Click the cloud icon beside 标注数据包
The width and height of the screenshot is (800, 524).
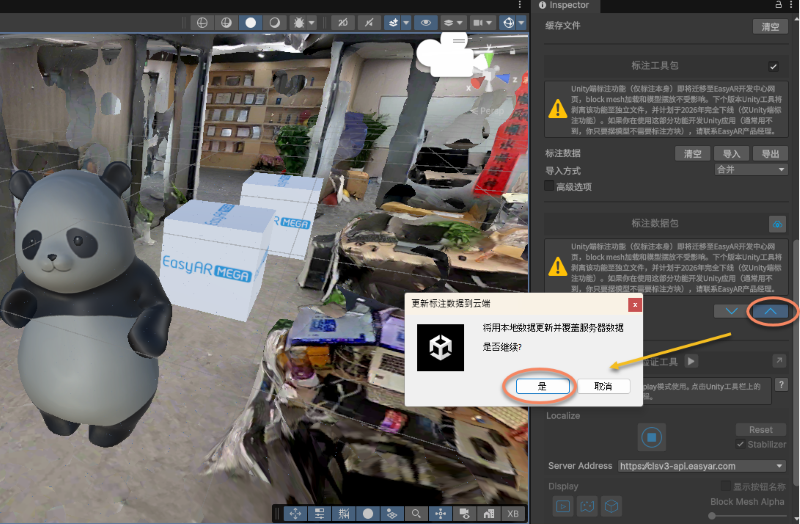pyautogui.click(x=778, y=224)
